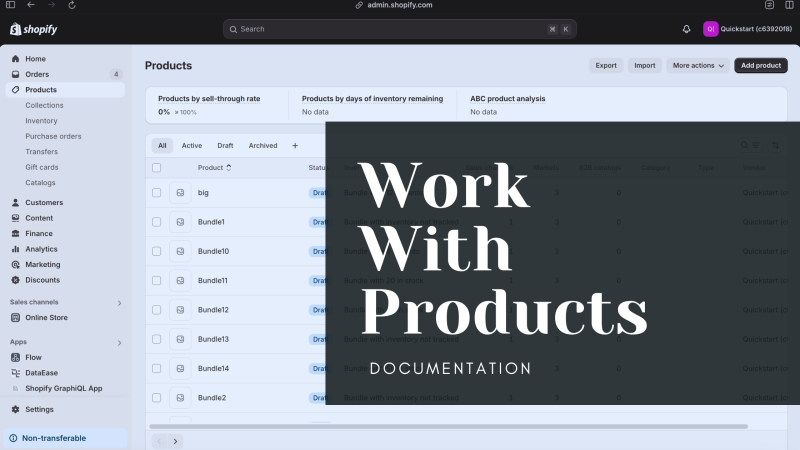Open the notifications bell icon

(x=686, y=29)
